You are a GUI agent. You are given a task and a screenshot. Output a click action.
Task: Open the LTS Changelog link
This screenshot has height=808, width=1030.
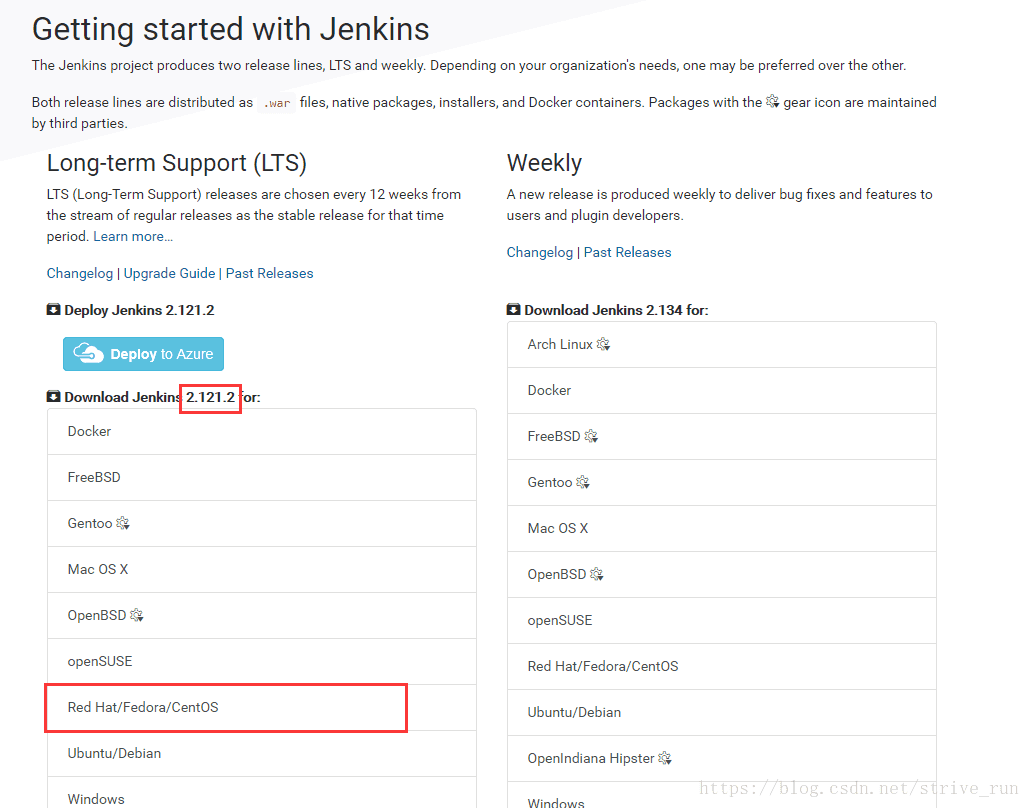pos(80,273)
